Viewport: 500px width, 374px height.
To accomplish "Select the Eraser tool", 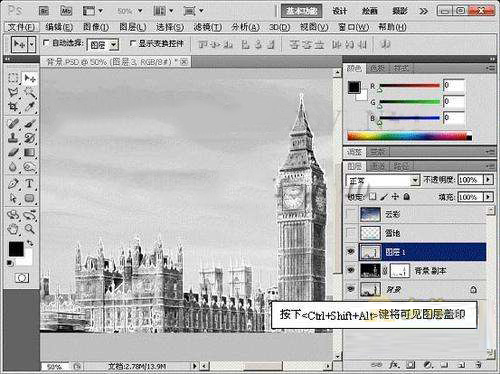I will (x=13, y=152).
